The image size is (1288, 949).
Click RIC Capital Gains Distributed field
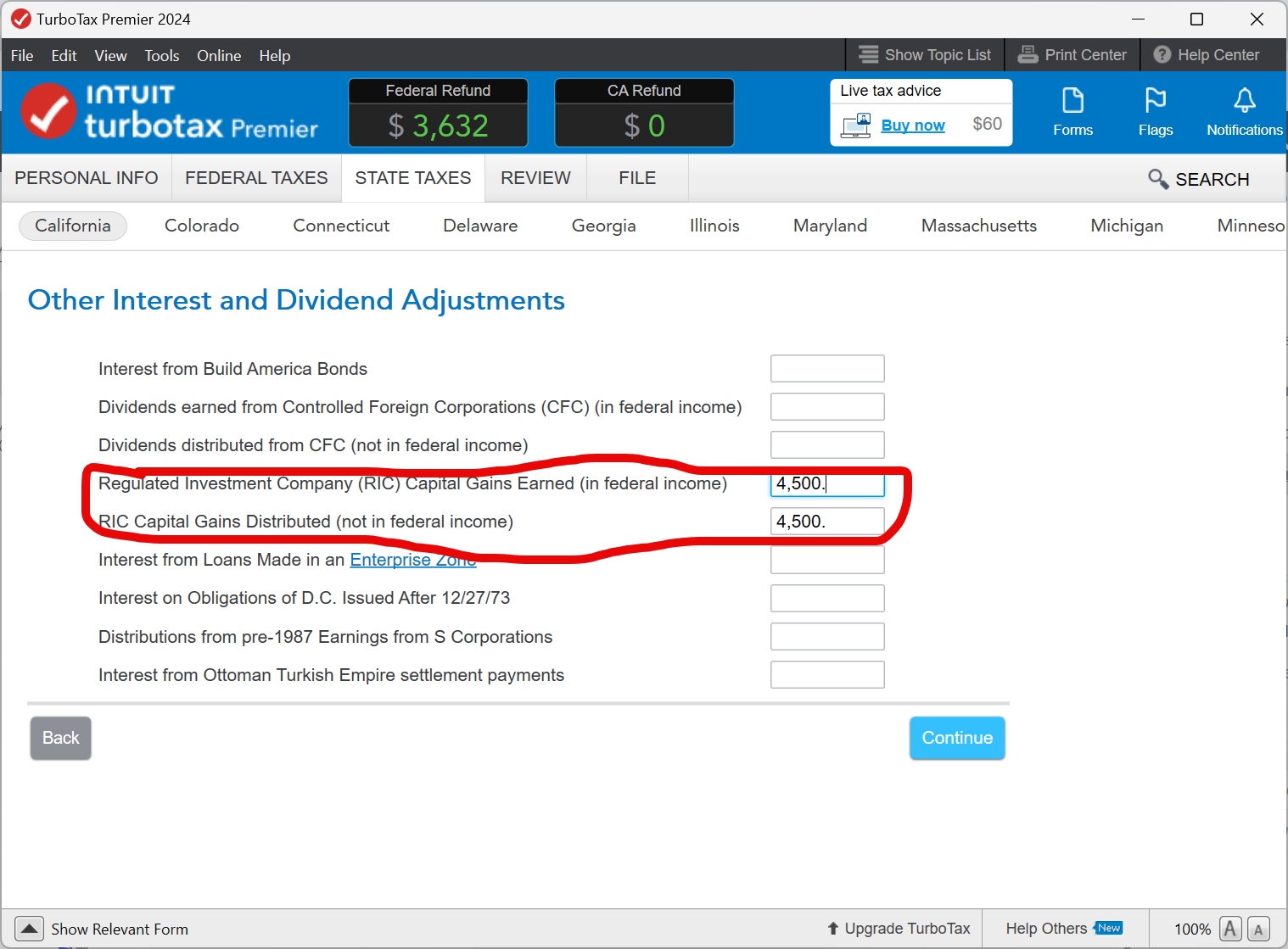point(827,522)
